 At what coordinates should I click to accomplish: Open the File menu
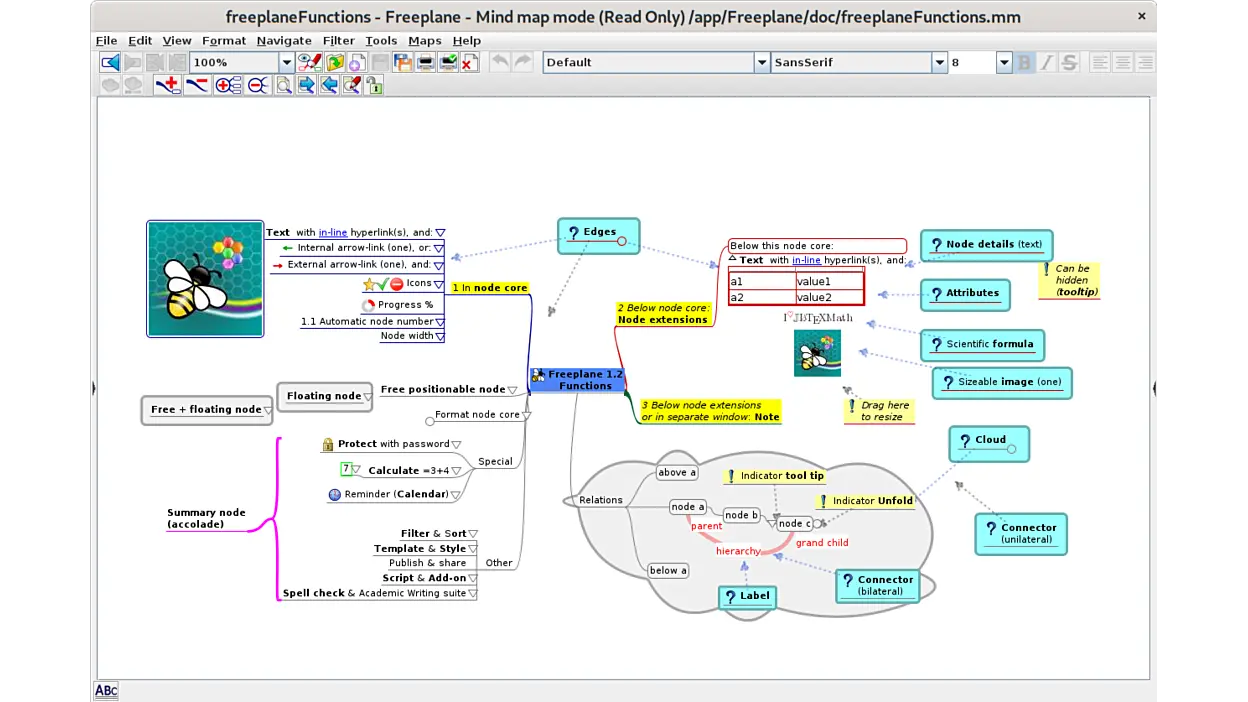(x=106, y=40)
